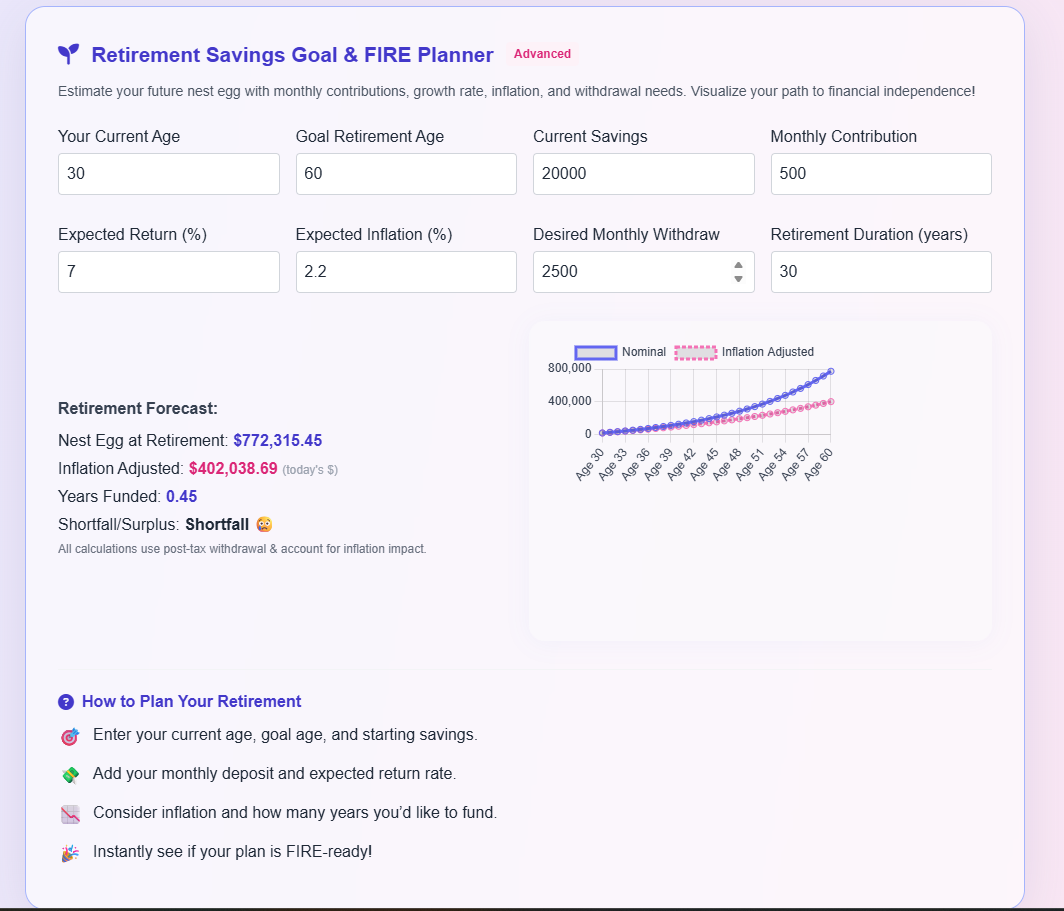Click into the Monthly Contribution field
The image size is (1064, 911).
pyautogui.click(x=880, y=174)
